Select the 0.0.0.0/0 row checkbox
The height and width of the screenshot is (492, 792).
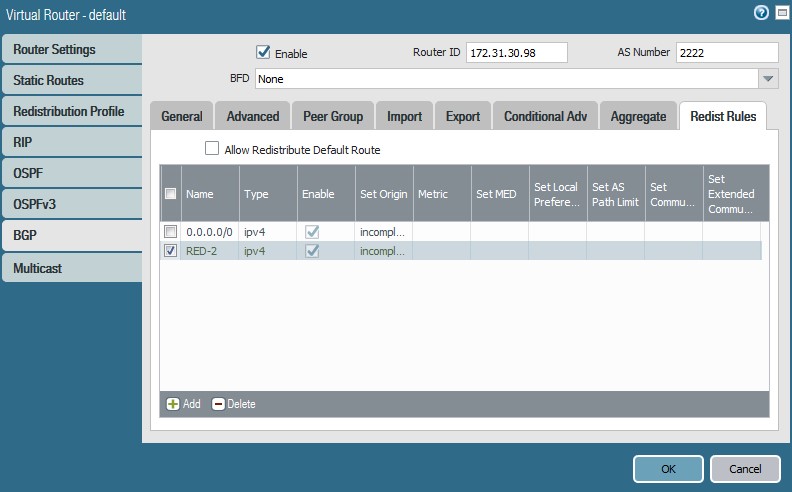(x=171, y=232)
